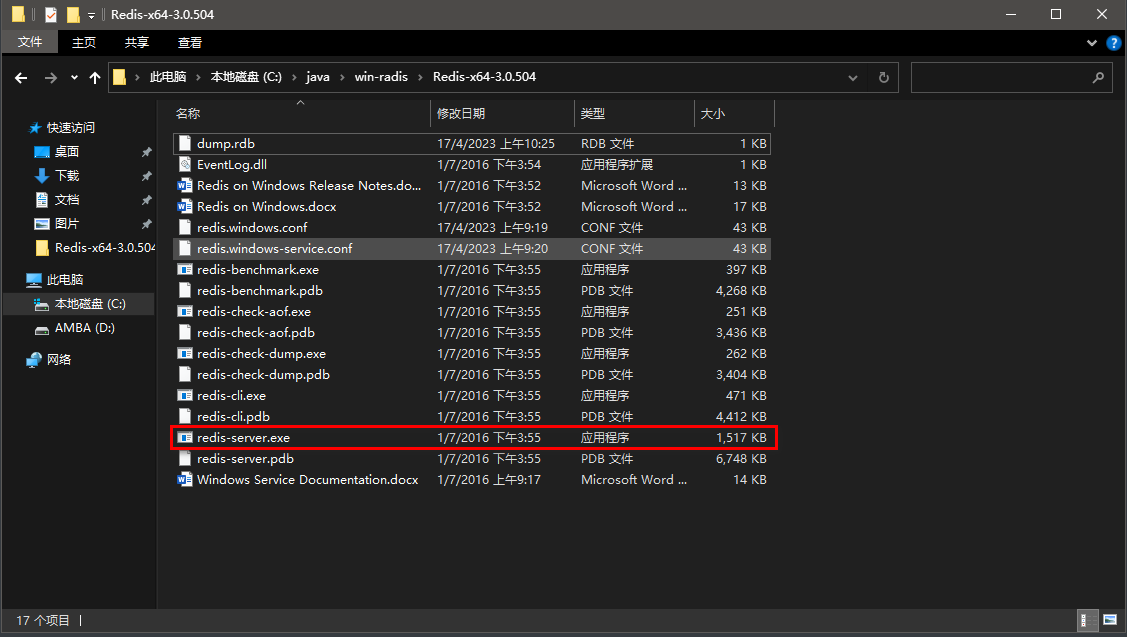This screenshot has width=1127, height=637.
Task: Switch to the 主页 ribbon tab
Action: (83, 42)
